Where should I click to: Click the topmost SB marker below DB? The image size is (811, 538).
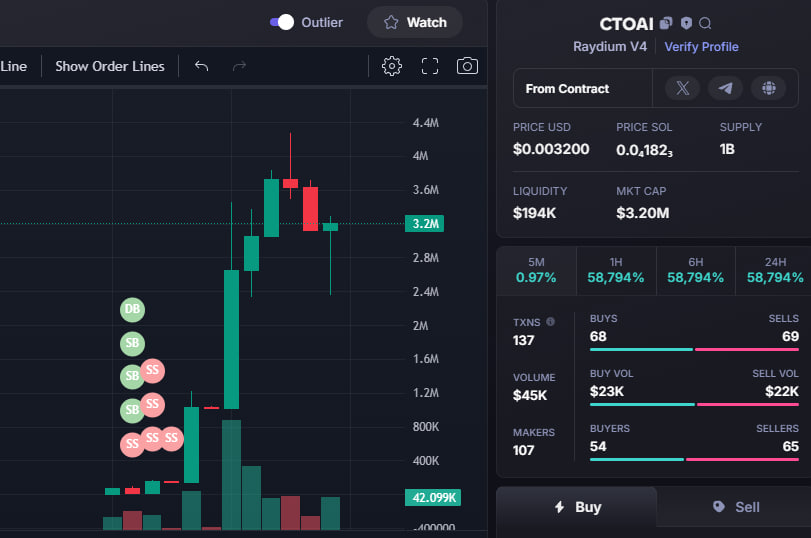tap(132, 343)
